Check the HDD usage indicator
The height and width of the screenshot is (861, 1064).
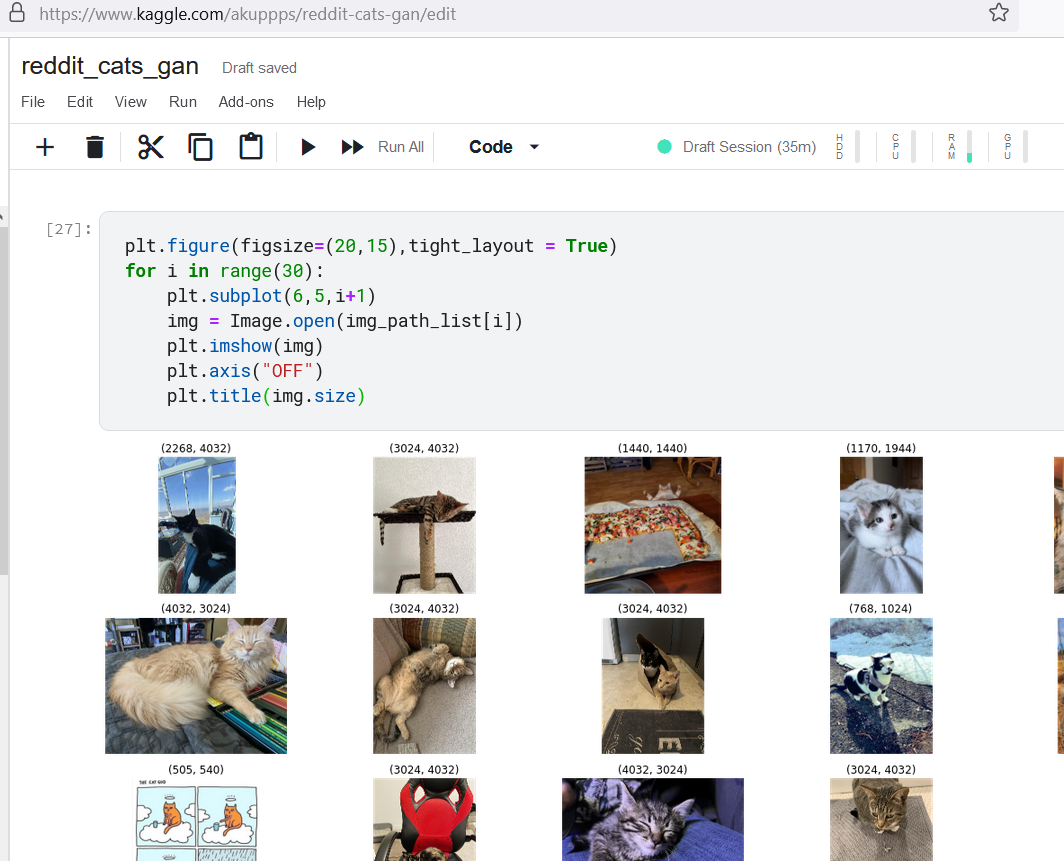coord(840,146)
